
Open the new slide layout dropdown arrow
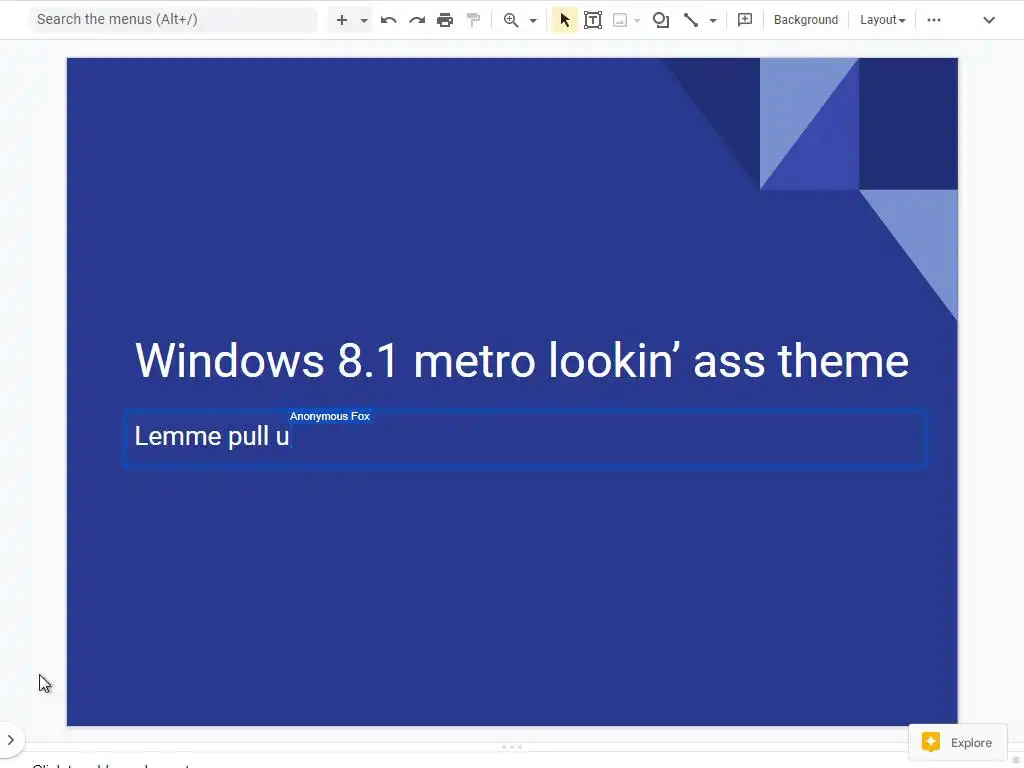click(364, 20)
